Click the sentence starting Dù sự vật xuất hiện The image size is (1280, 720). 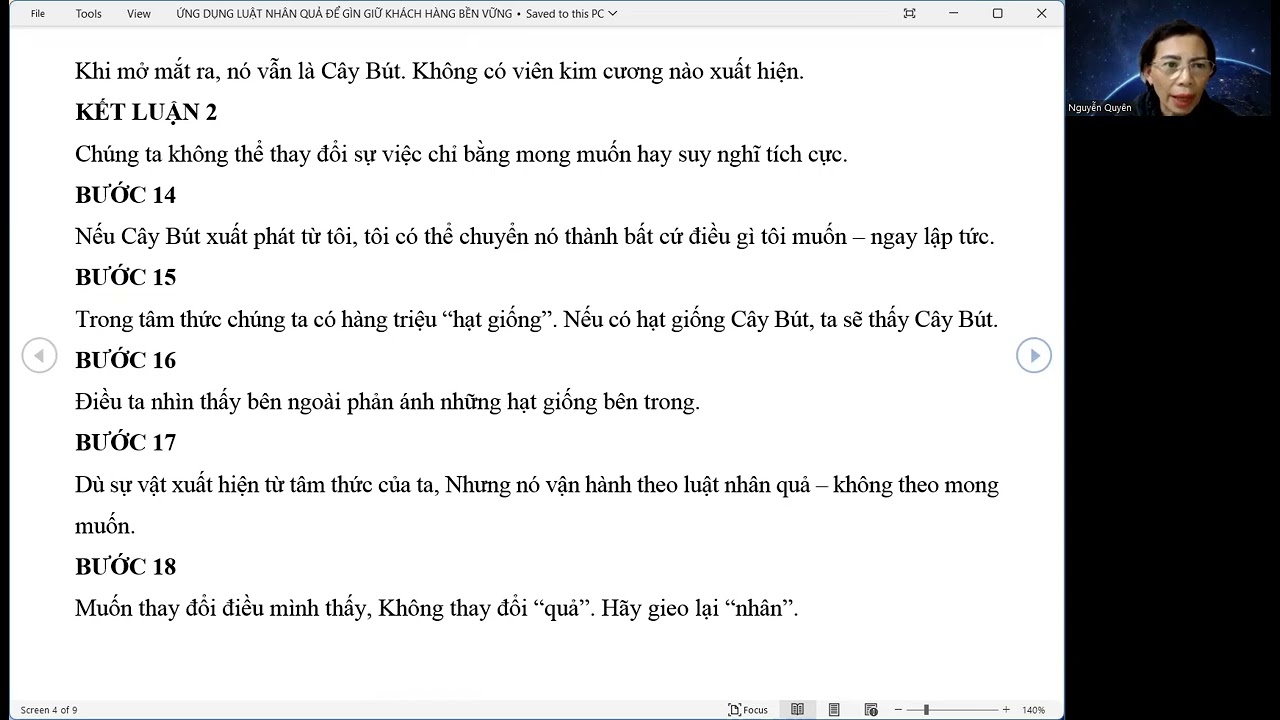(x=537, y=505)
